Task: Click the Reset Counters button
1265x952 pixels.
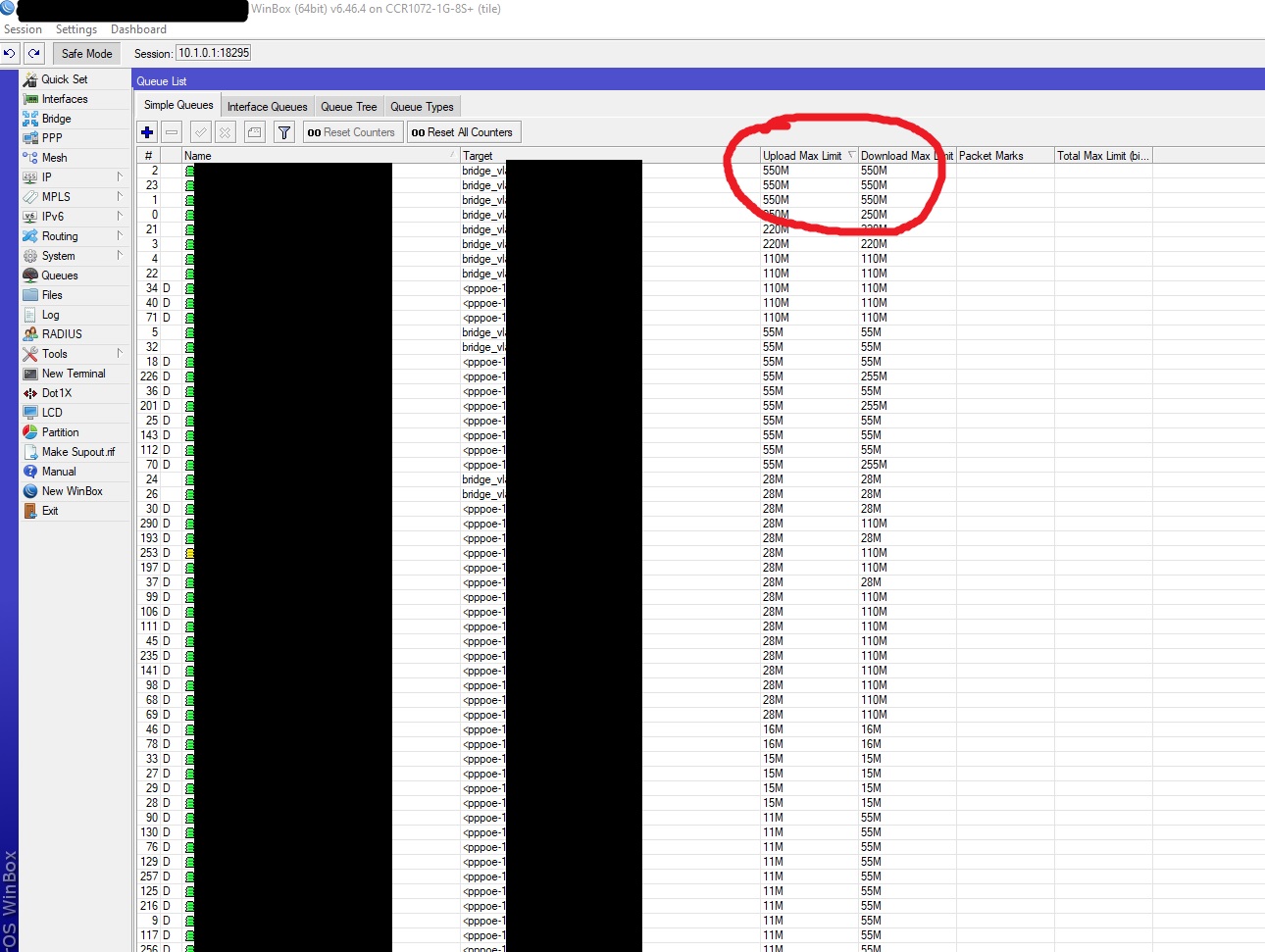Action: click(x=351, y=132)
